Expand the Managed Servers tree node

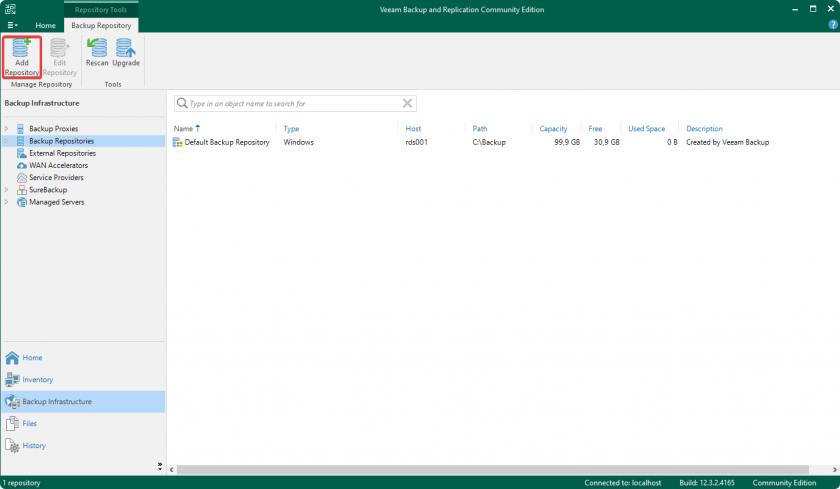coord(6,202)
